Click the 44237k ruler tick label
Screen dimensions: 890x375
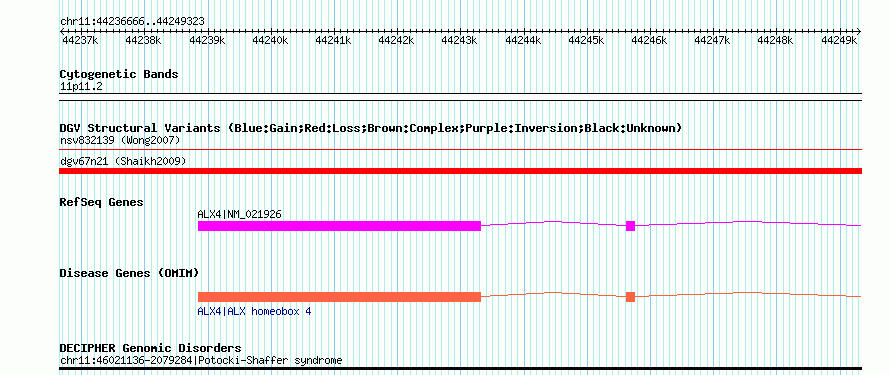[80, 40]
